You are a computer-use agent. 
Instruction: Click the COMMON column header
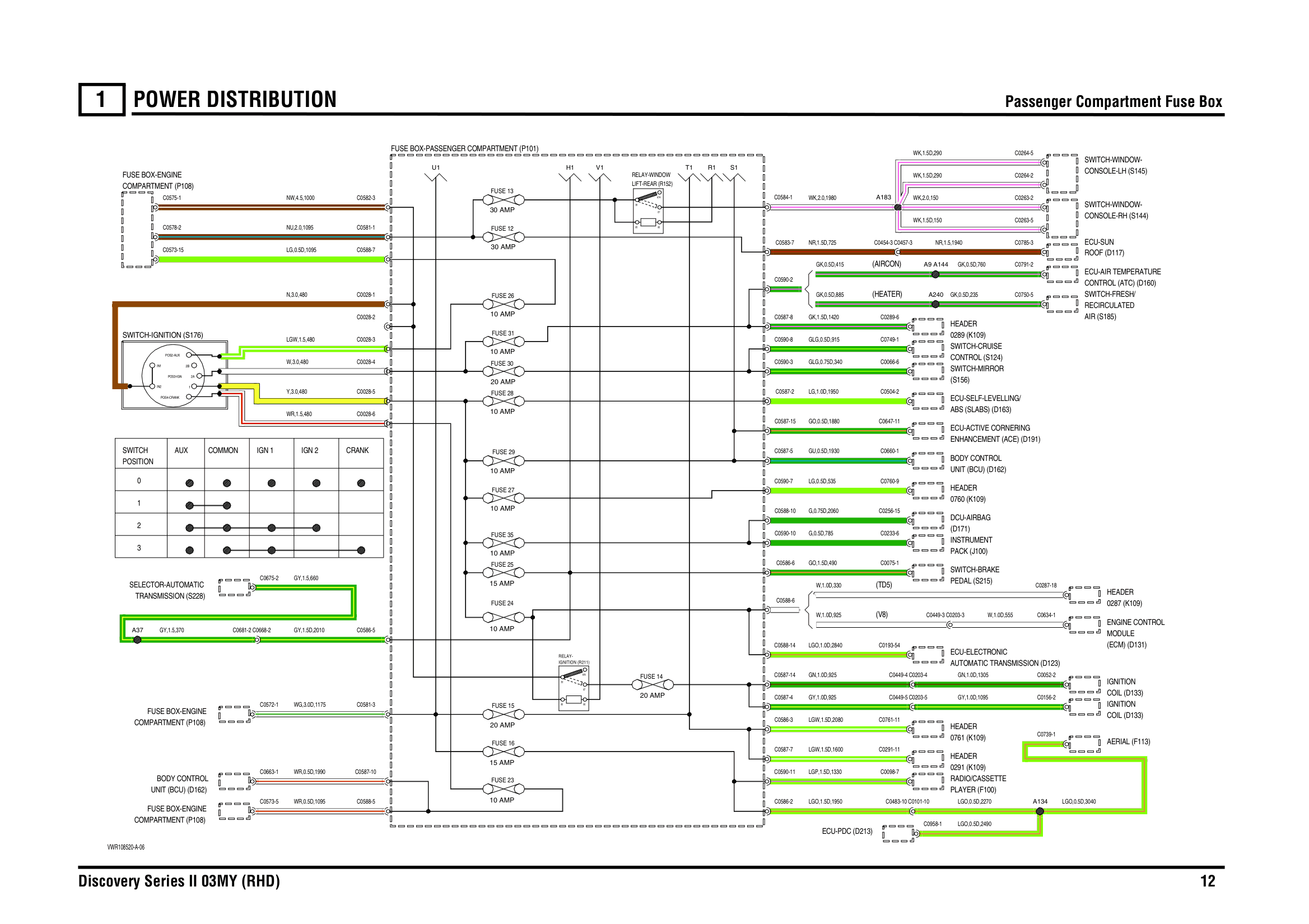tap(223, 450)
